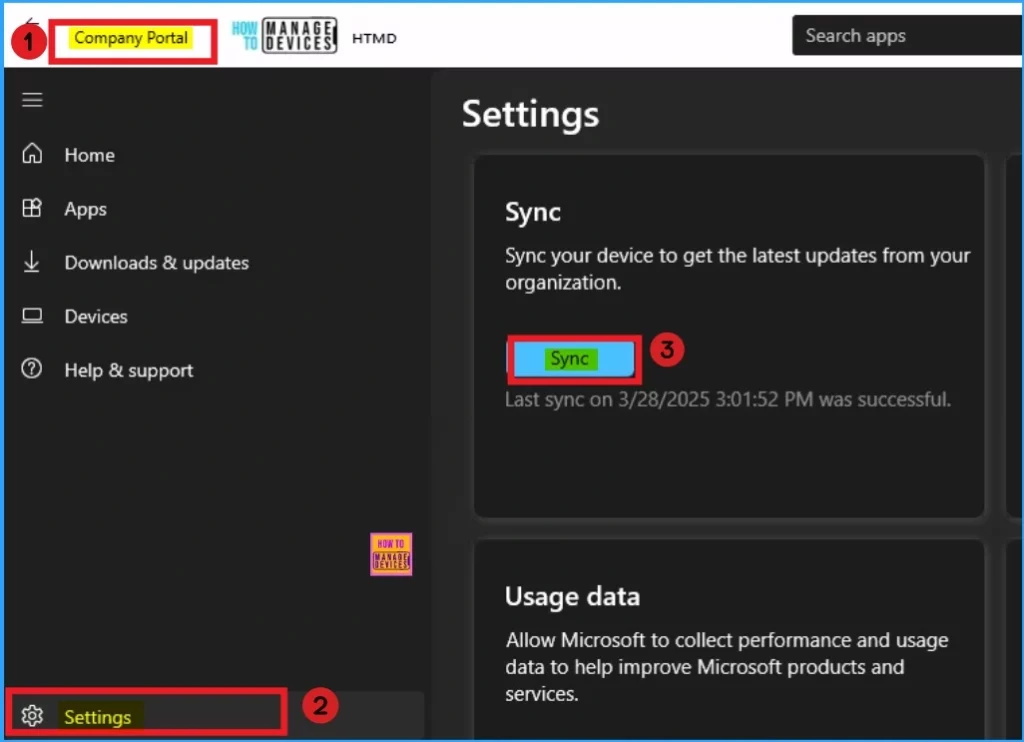Click in the Search apps field
The height and width of the screenshot is (742, 1024).
pyautogui.click(x=906, y=35)
